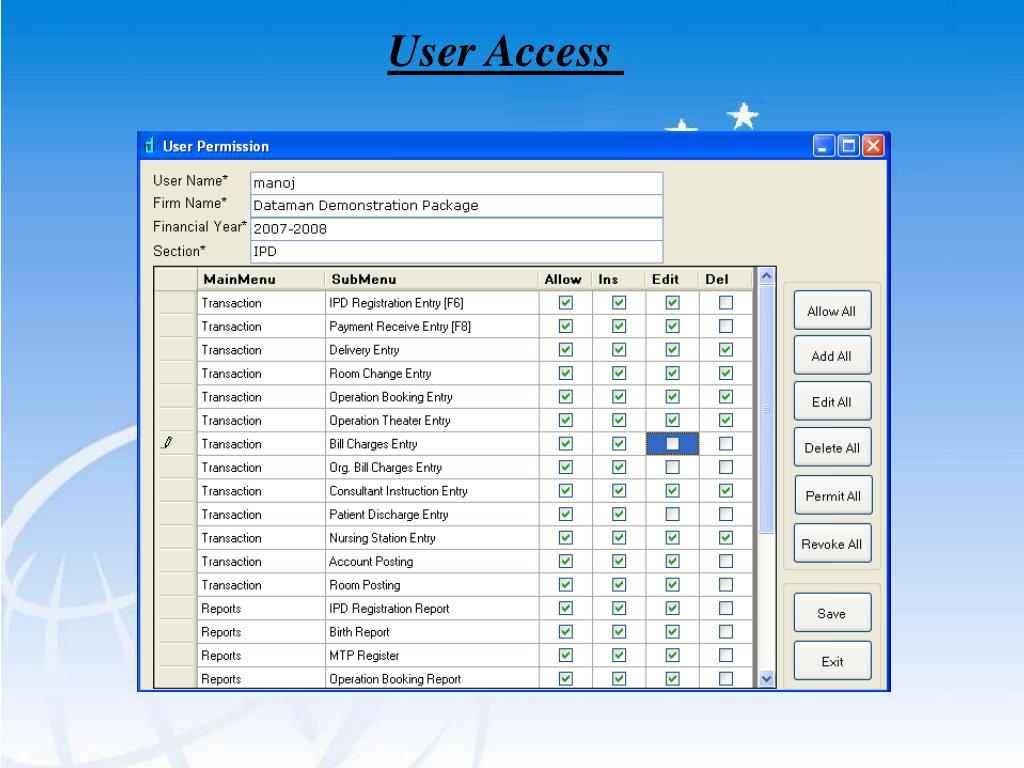Image resolution: width=1024 pixels, height=768 pixels.
Task: Click the row header of Delivery Entry row
Action: coord(176,349)
